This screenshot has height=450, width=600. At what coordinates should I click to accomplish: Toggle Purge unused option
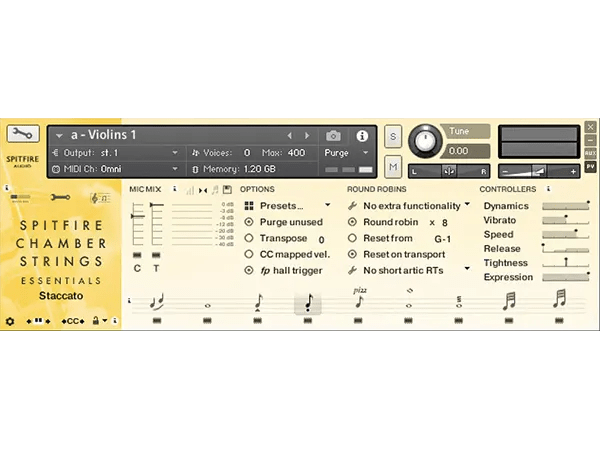tap(249, 222)
